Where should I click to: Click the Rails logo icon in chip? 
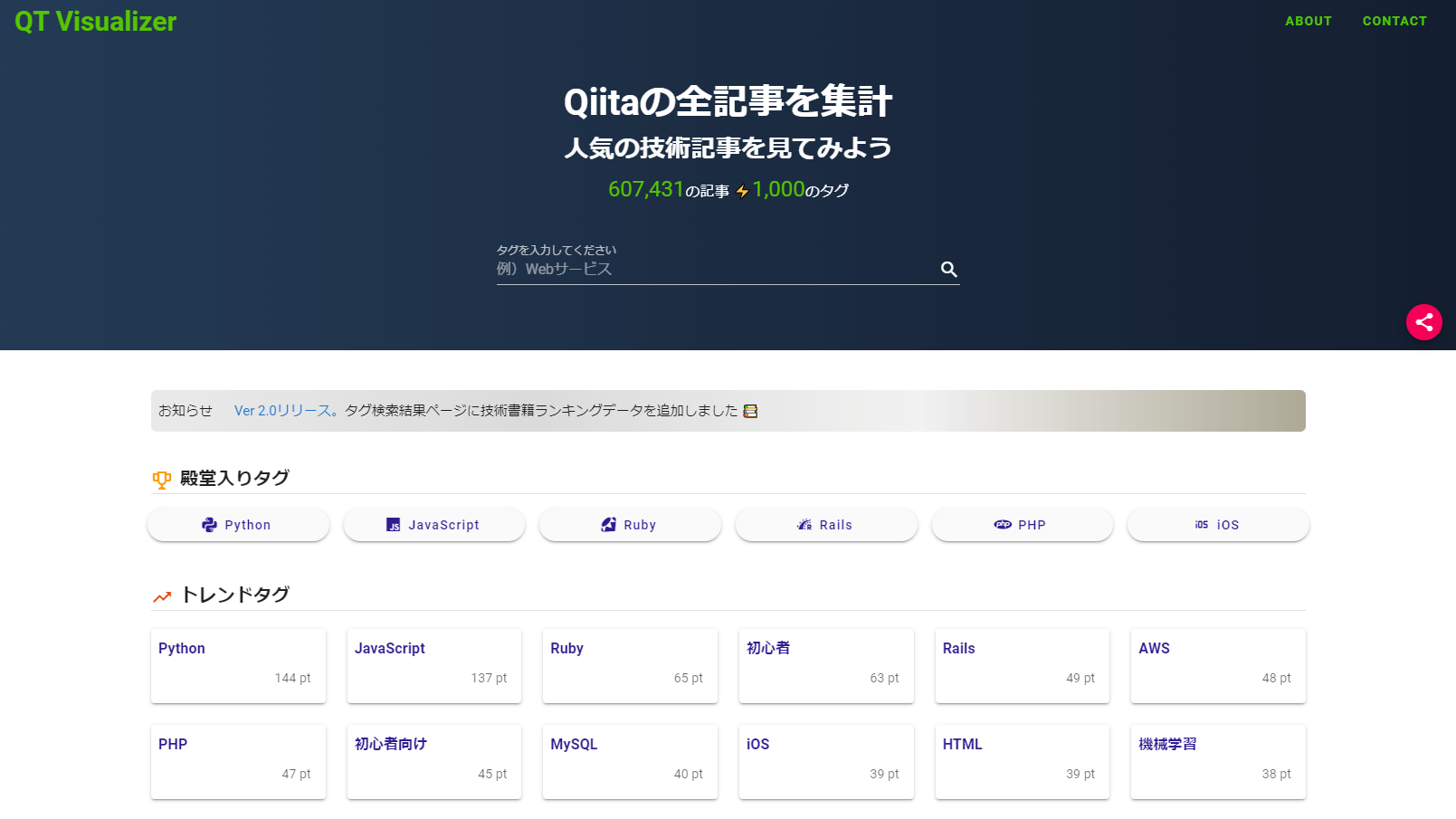click(x=804, y=525)
